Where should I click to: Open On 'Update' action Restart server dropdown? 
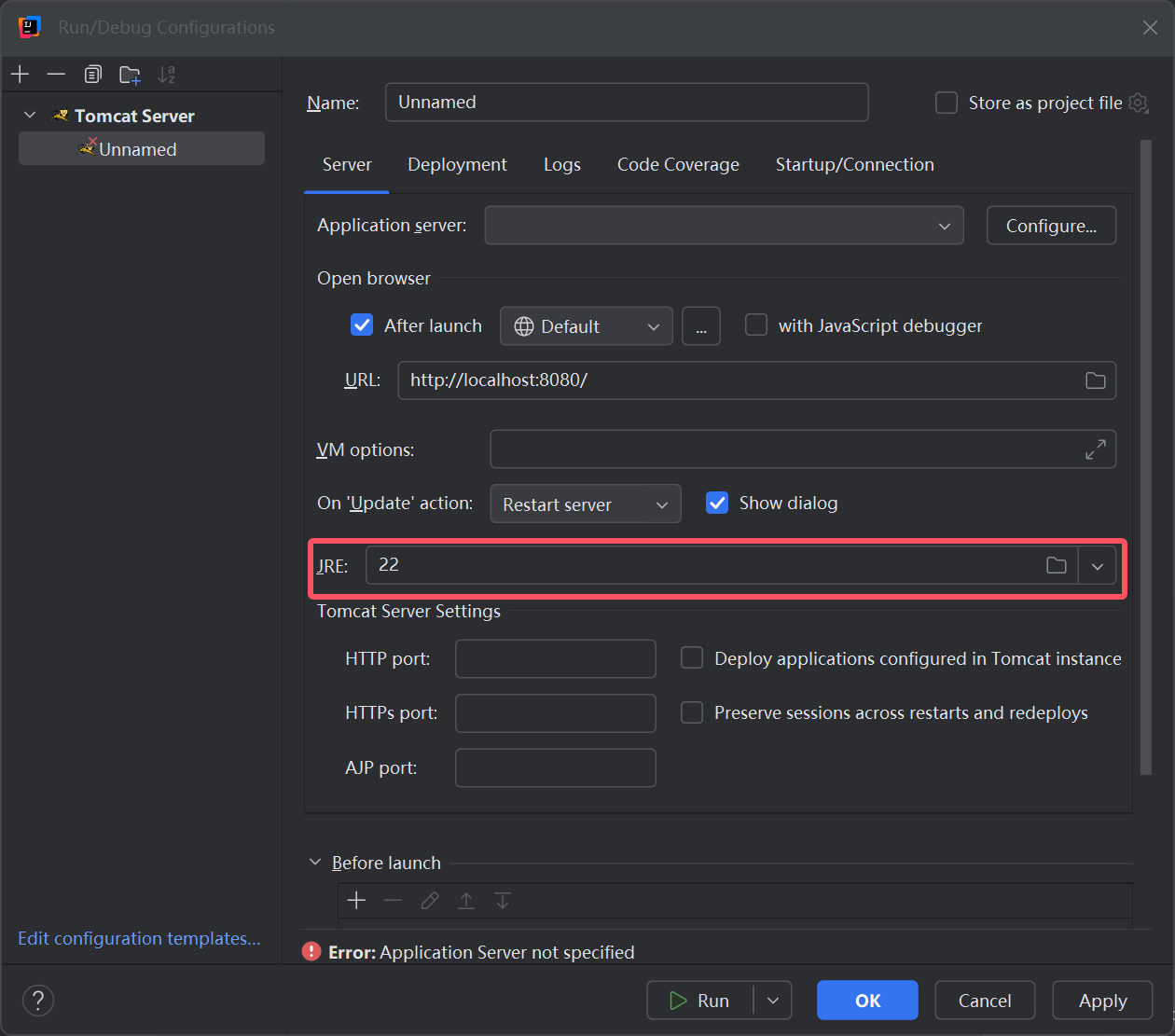[x=586, y=504]
